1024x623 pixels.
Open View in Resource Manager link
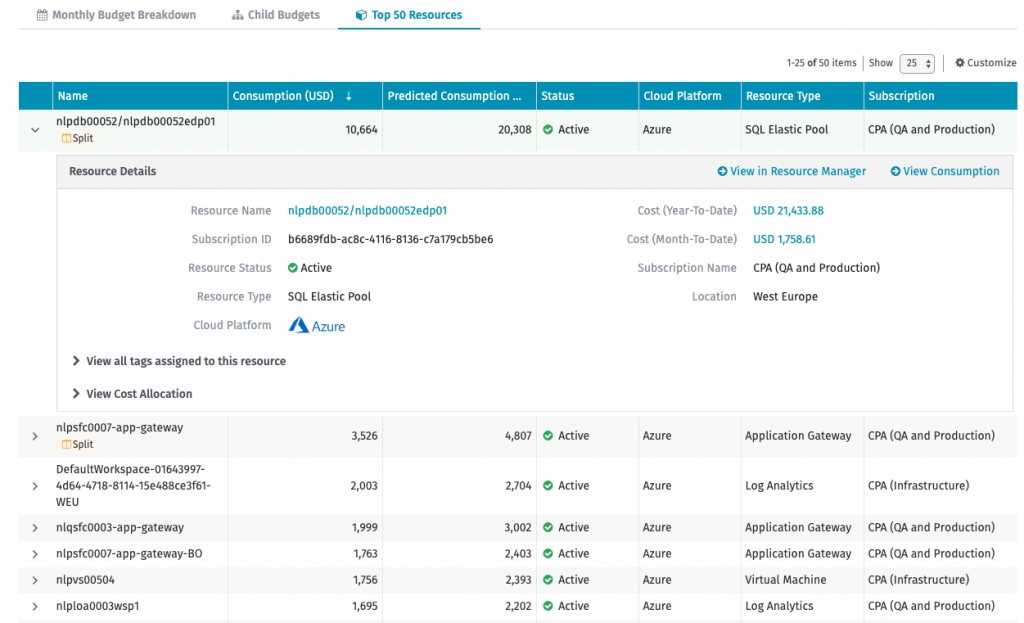click(x=792, y=171)
